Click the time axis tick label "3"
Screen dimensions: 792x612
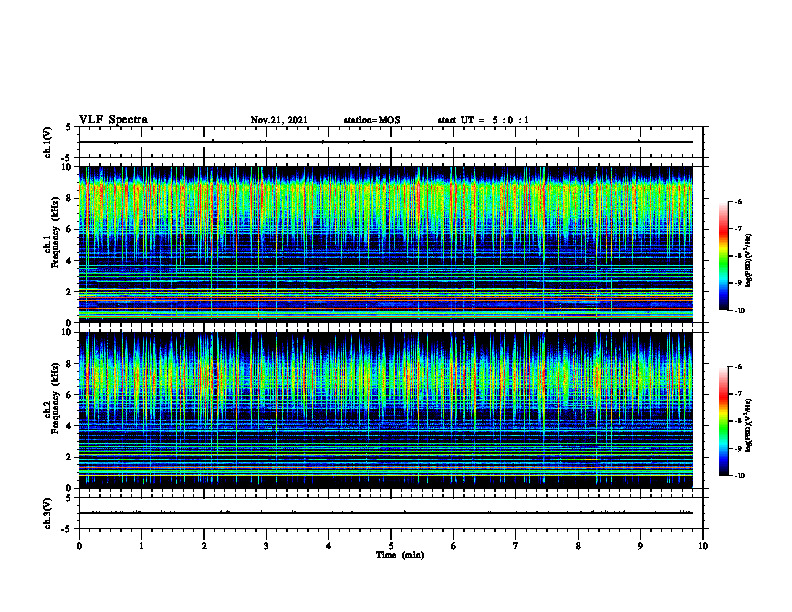tap(266, 546)
